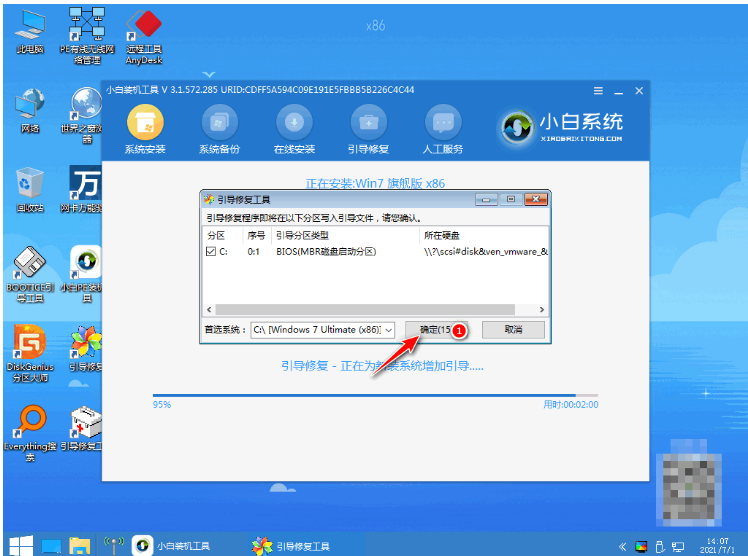Select the 在线安装 icon

[x=294, y=124]
